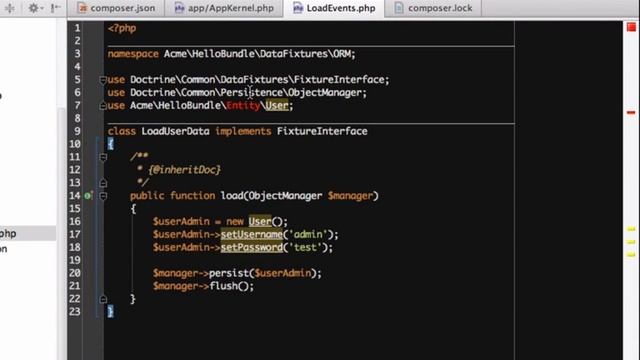Select the LoadEvents.php tab

pyautogui.click(x=334, y=8)
